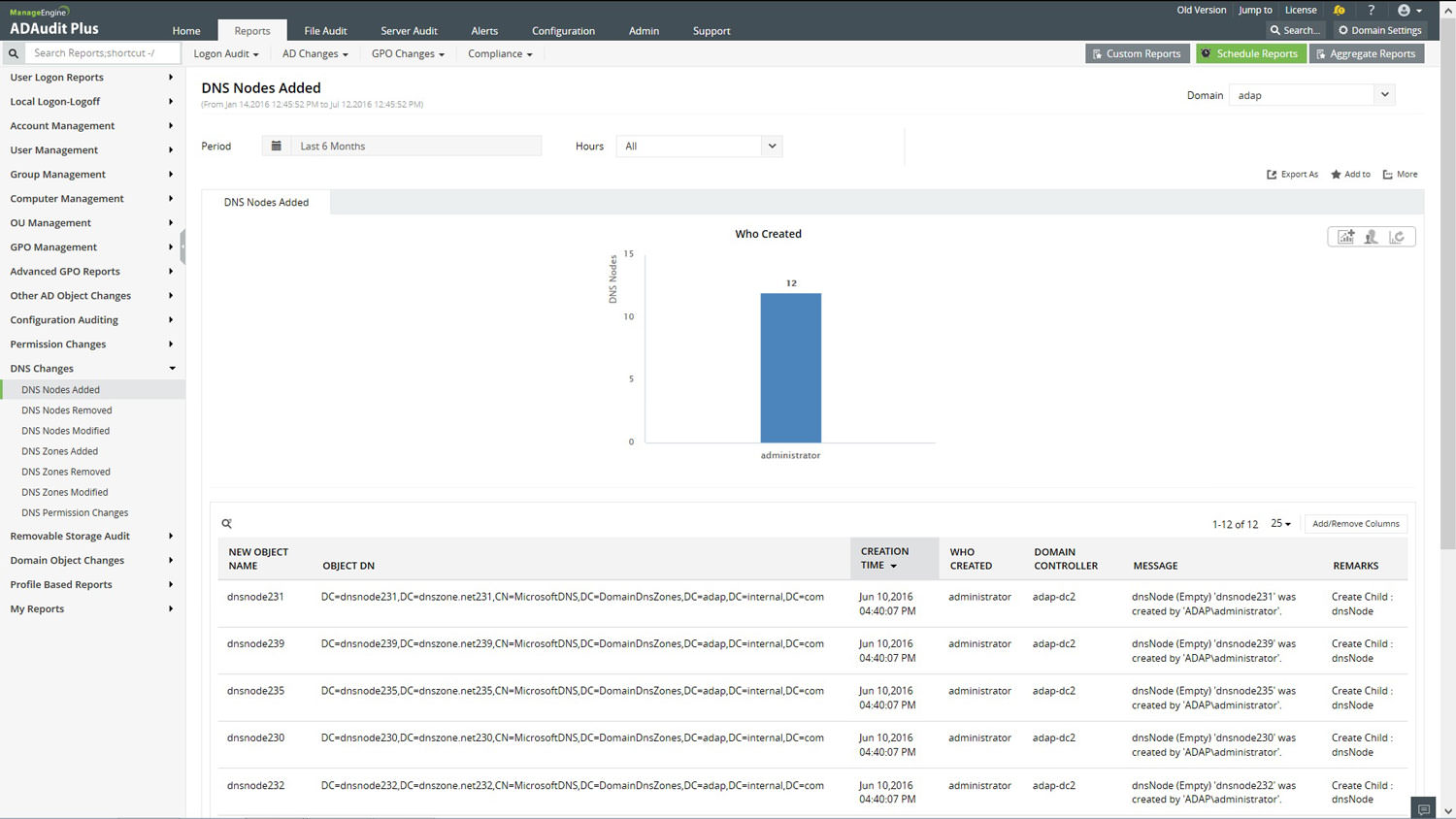
Task: Open the Alerts tab
Action: coord(484,31)
